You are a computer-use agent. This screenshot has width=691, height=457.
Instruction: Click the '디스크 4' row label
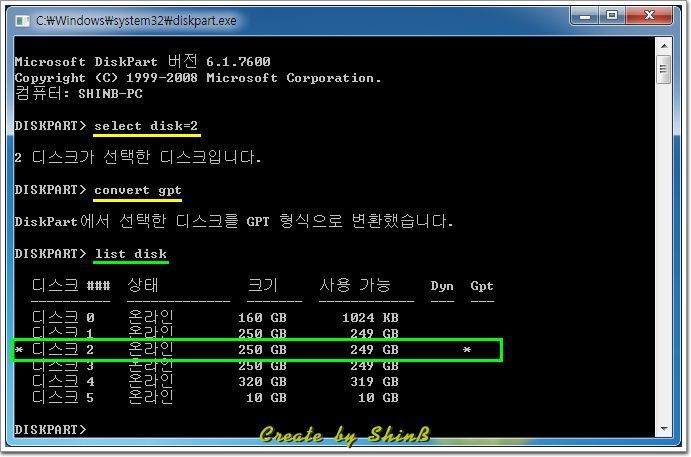(x=63, y=381)
